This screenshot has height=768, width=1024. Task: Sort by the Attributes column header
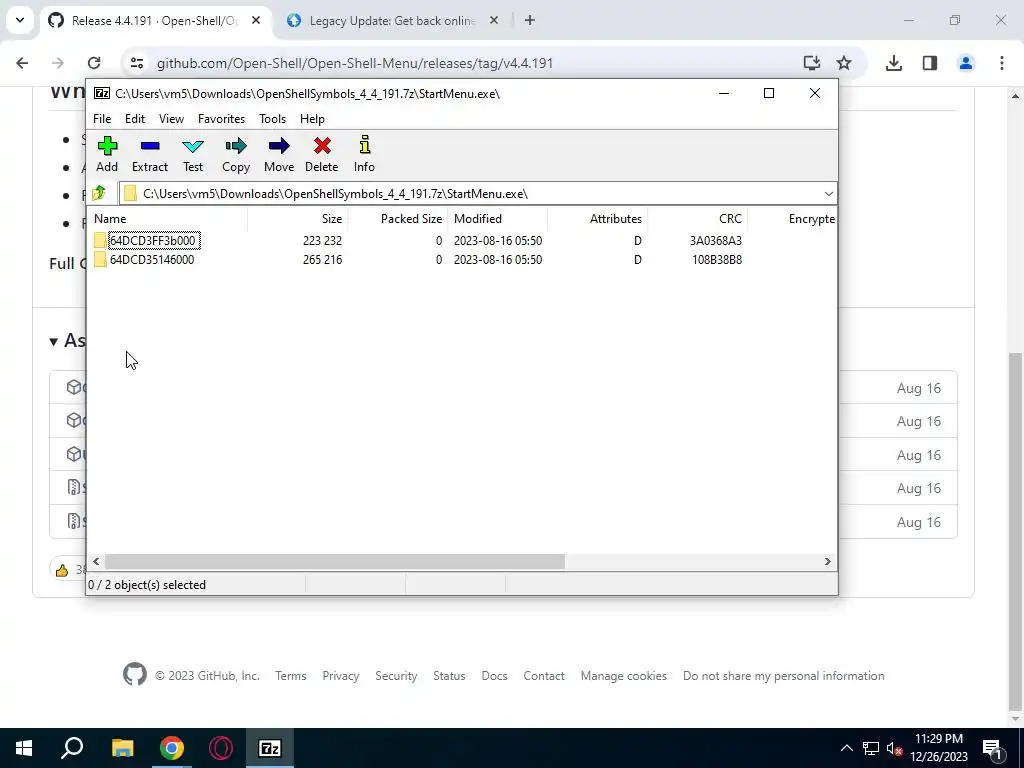coord(598,219)
